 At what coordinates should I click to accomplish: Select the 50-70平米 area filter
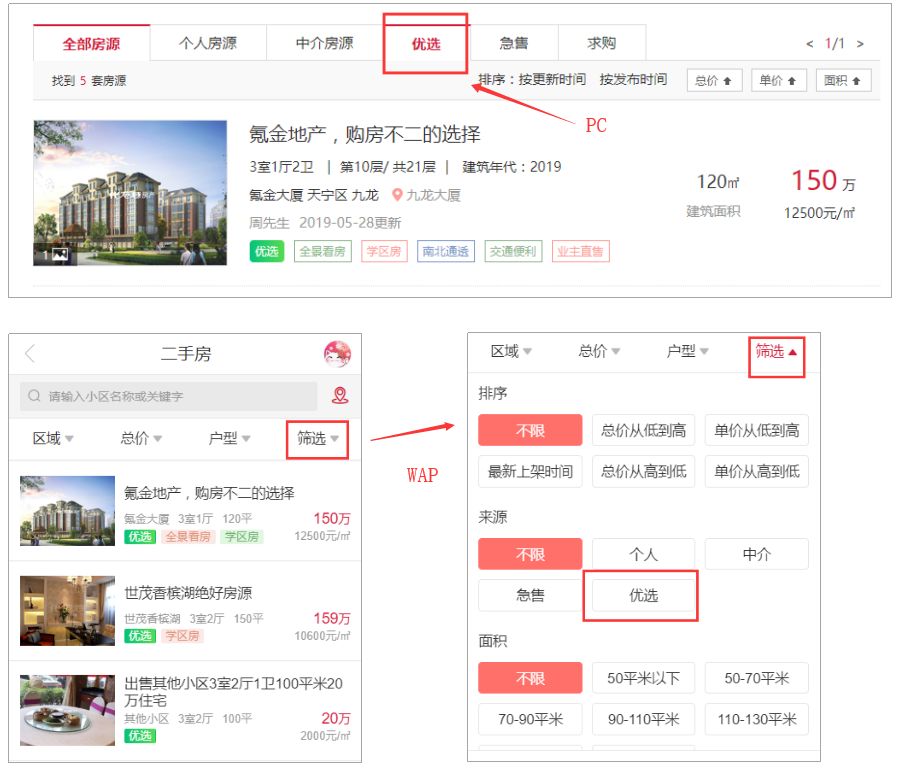click(x=757, y=677)
